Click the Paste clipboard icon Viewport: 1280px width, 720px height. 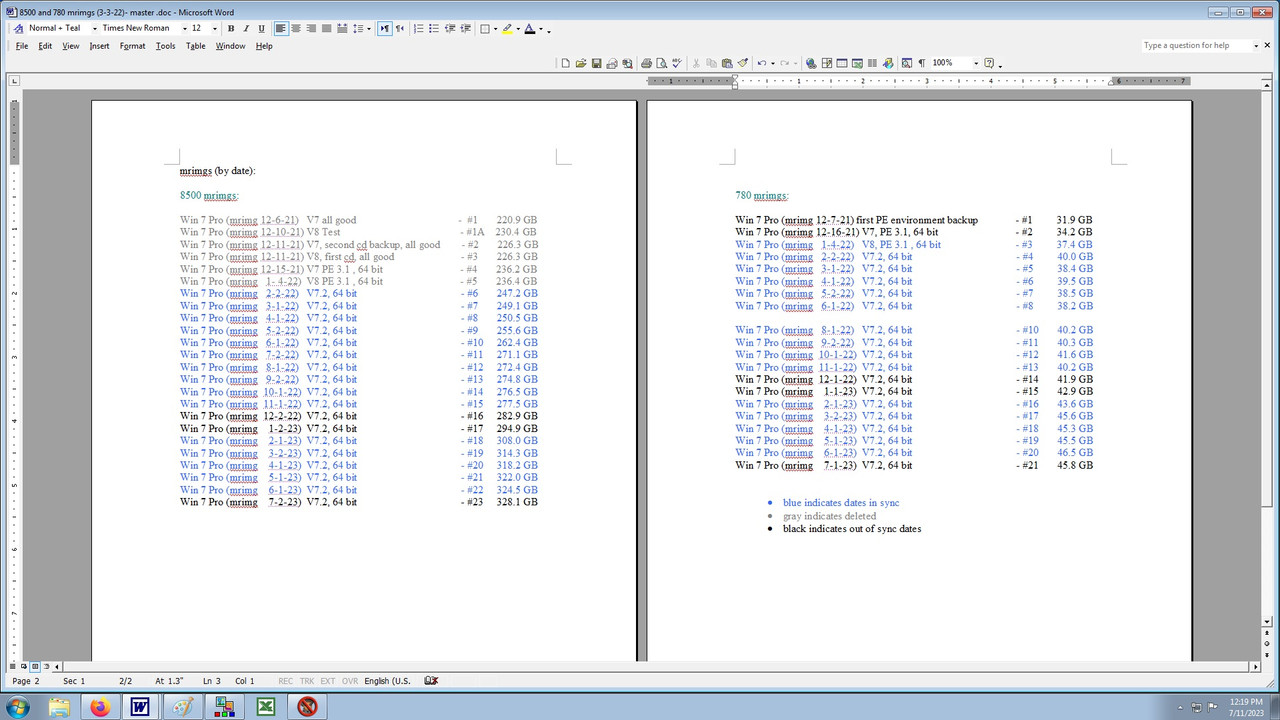point(727,63)
